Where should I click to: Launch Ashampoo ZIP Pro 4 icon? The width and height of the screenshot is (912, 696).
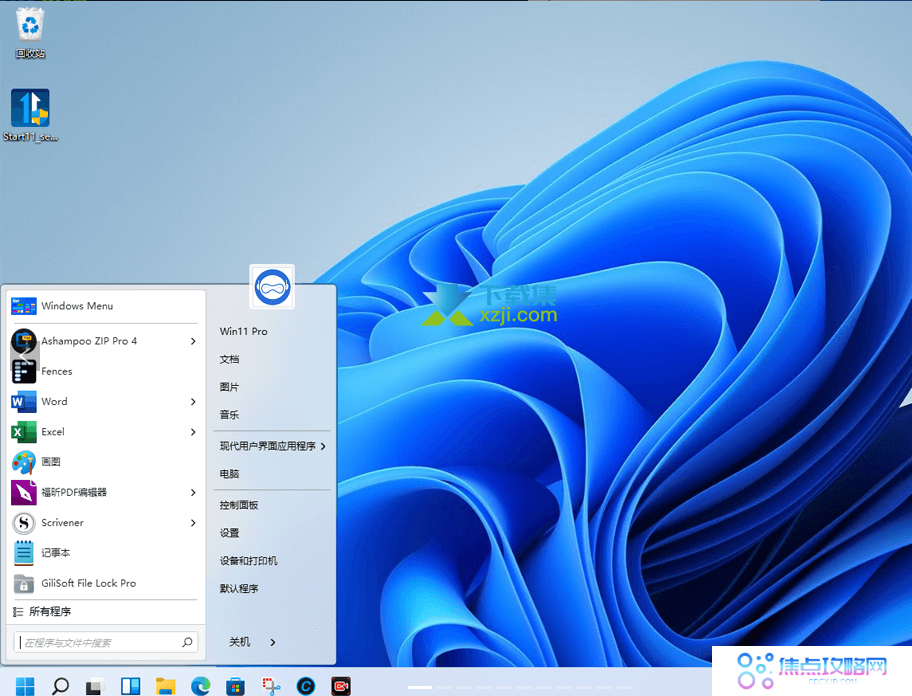(24, 341)
